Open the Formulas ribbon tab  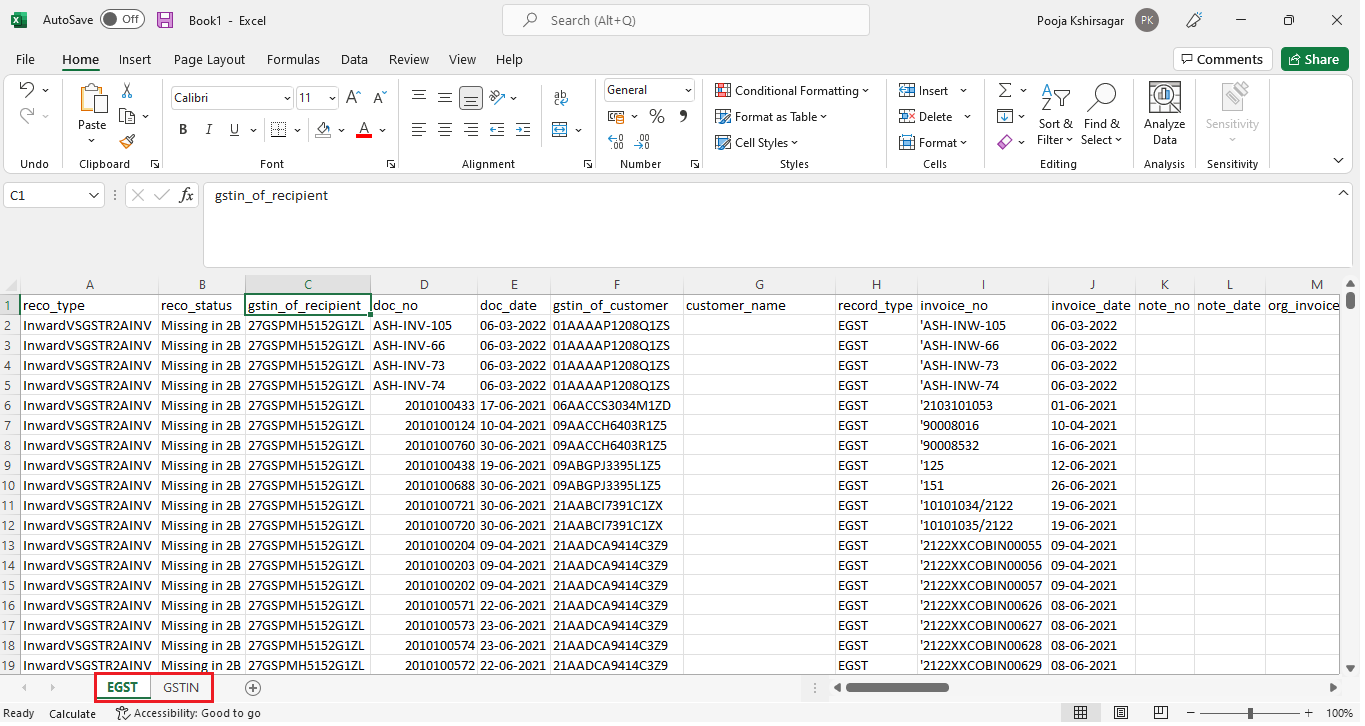[293, 60]
